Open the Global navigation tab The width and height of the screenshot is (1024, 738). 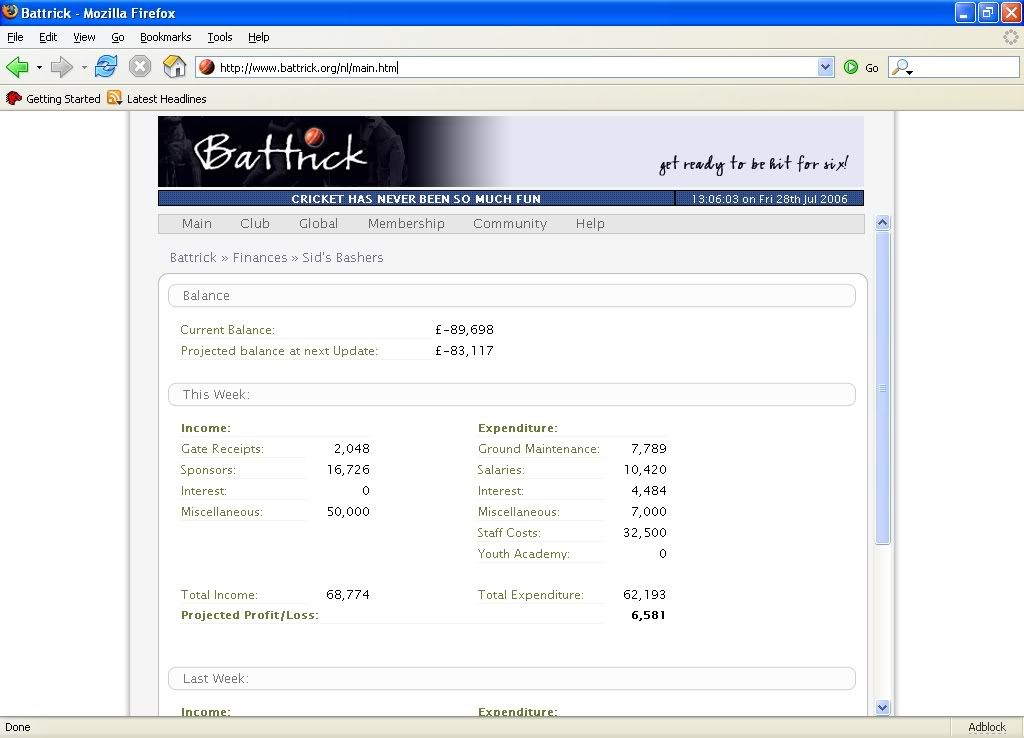[x=319, y=223]
